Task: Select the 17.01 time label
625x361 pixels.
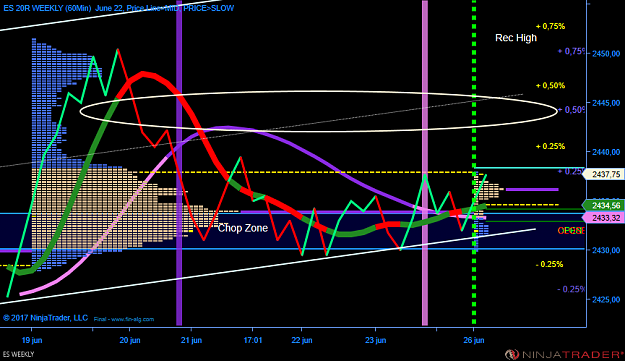Action: [x=253, y=340]
